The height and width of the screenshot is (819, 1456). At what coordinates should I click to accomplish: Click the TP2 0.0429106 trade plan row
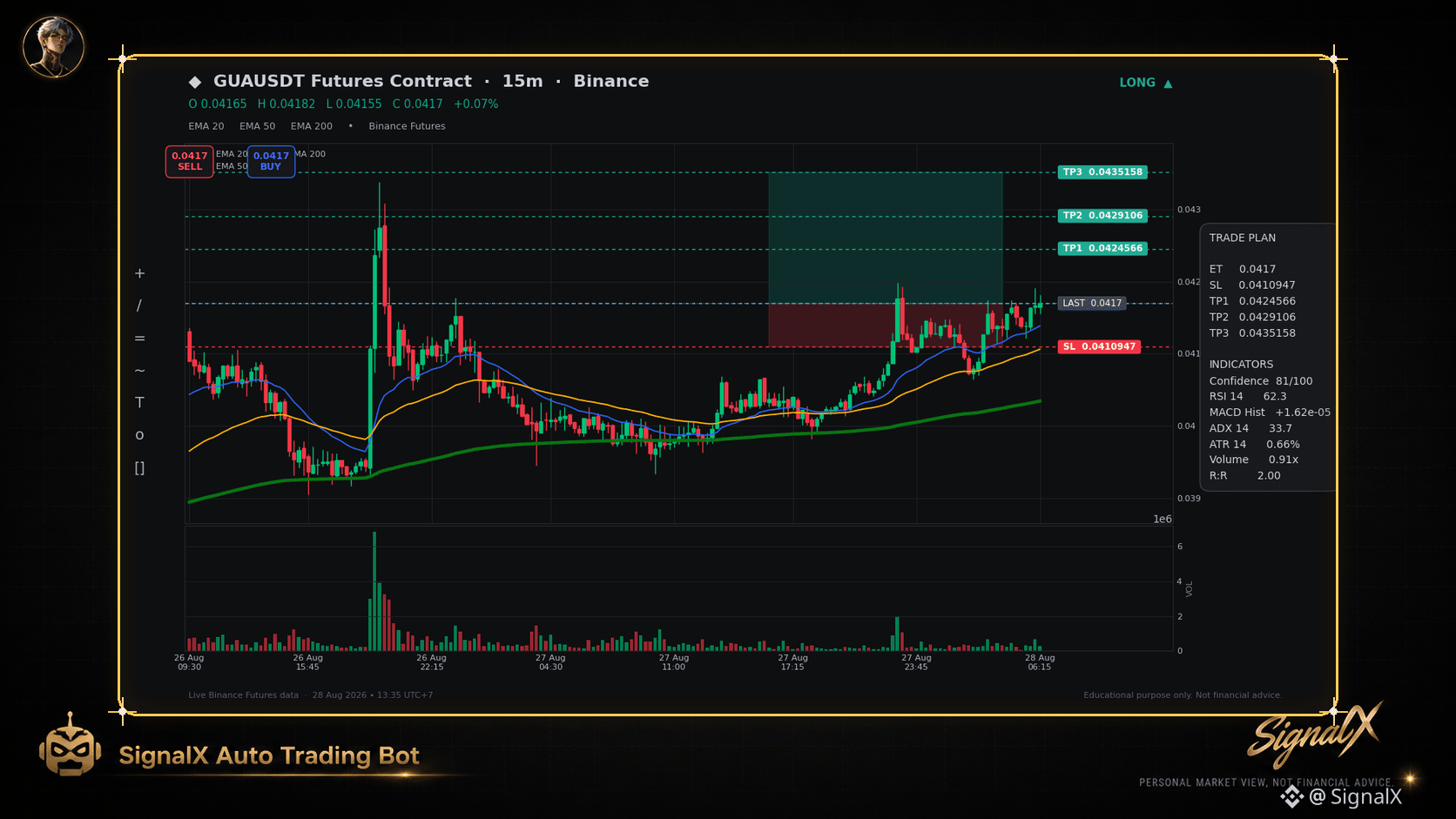pos(1252,318)
